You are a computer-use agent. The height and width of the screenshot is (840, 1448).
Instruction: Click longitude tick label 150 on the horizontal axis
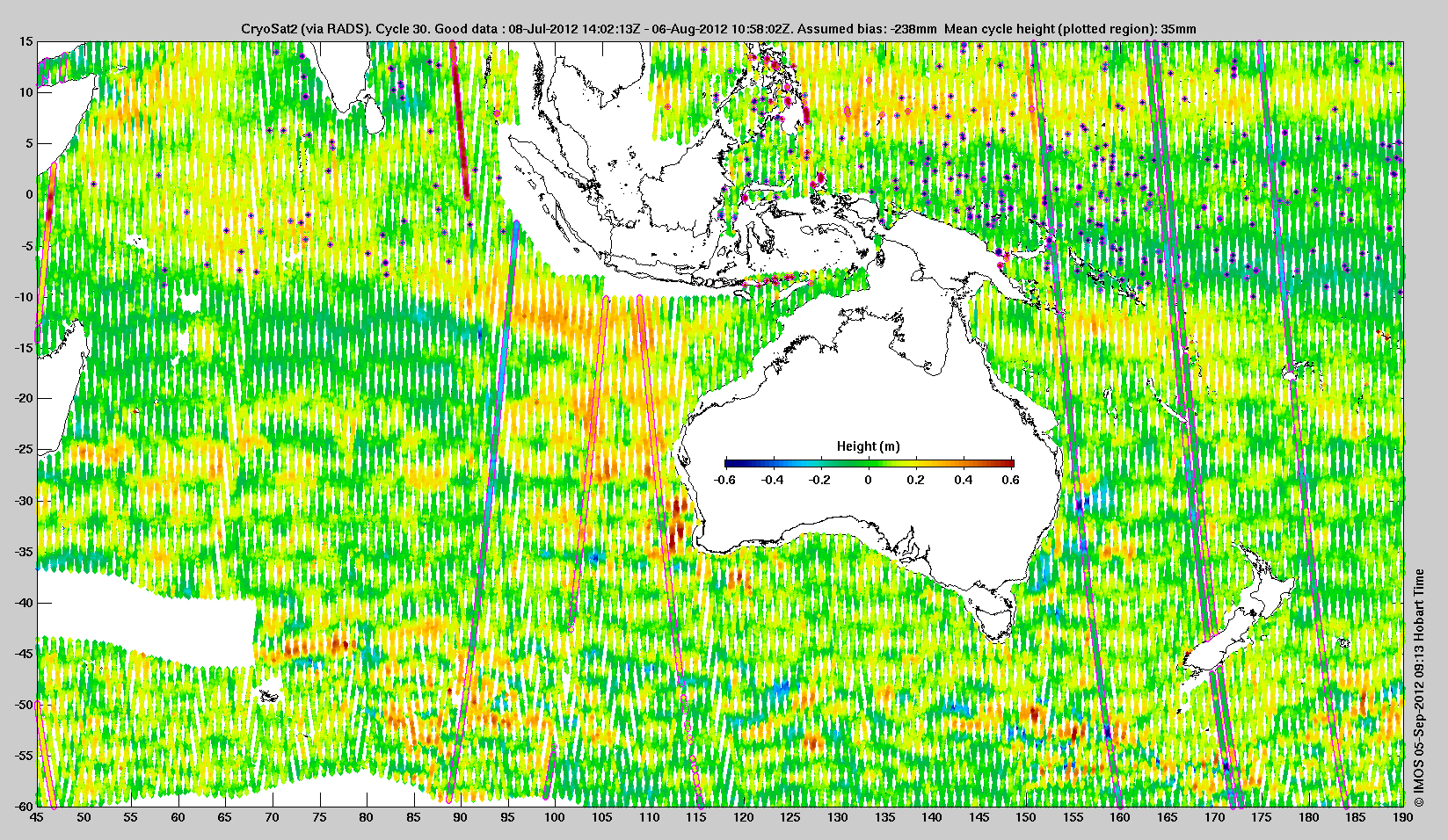pos(1026,817)
